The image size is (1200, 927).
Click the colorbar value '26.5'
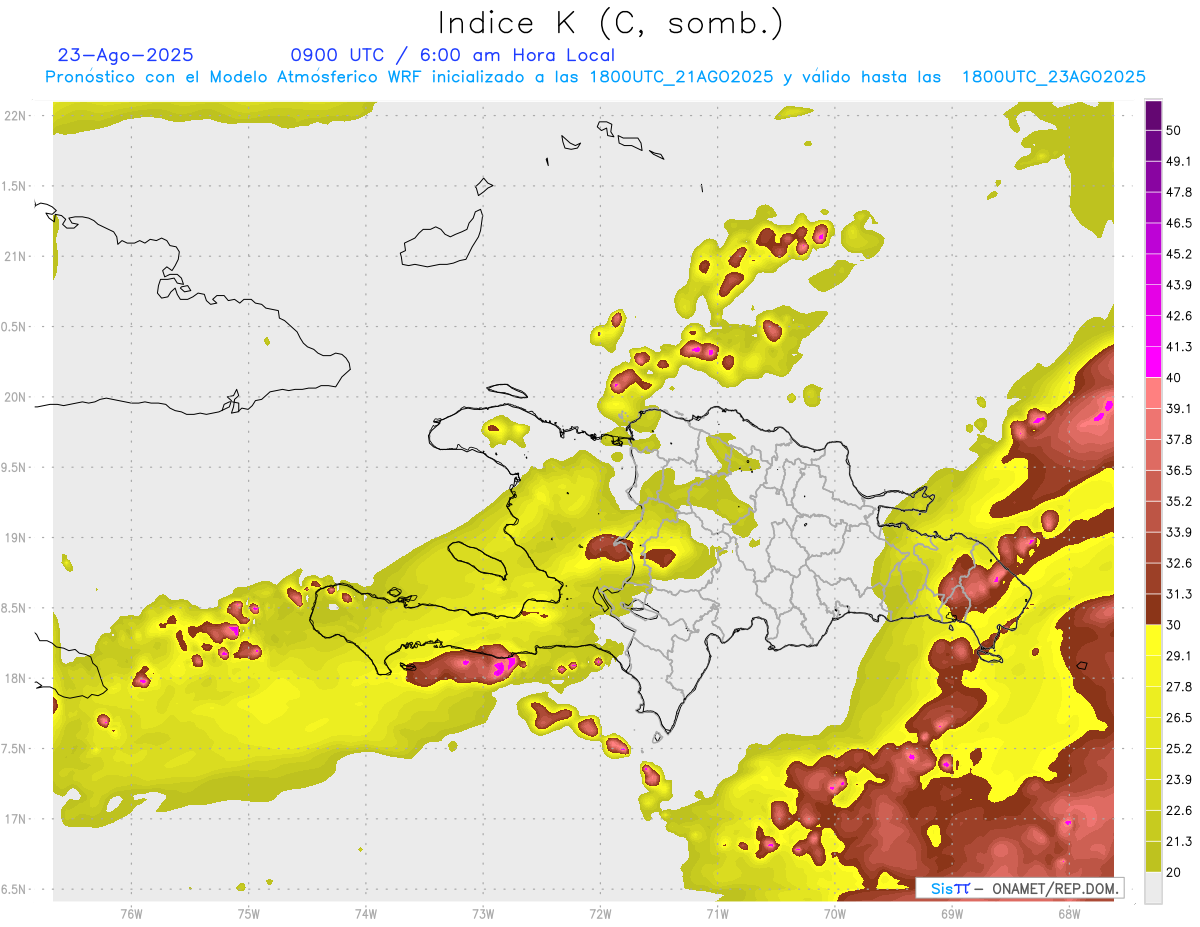pyautogui.click(x=1179, y=718)
